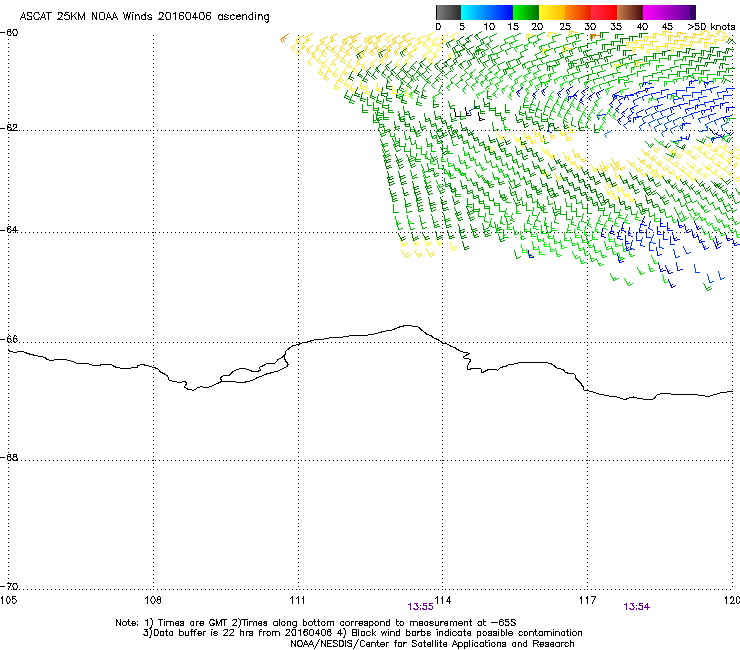Click the cyan-blue 5-15 knots legend segment
Viewport: 740px width, 650px height.
click(x=487, y=12)
